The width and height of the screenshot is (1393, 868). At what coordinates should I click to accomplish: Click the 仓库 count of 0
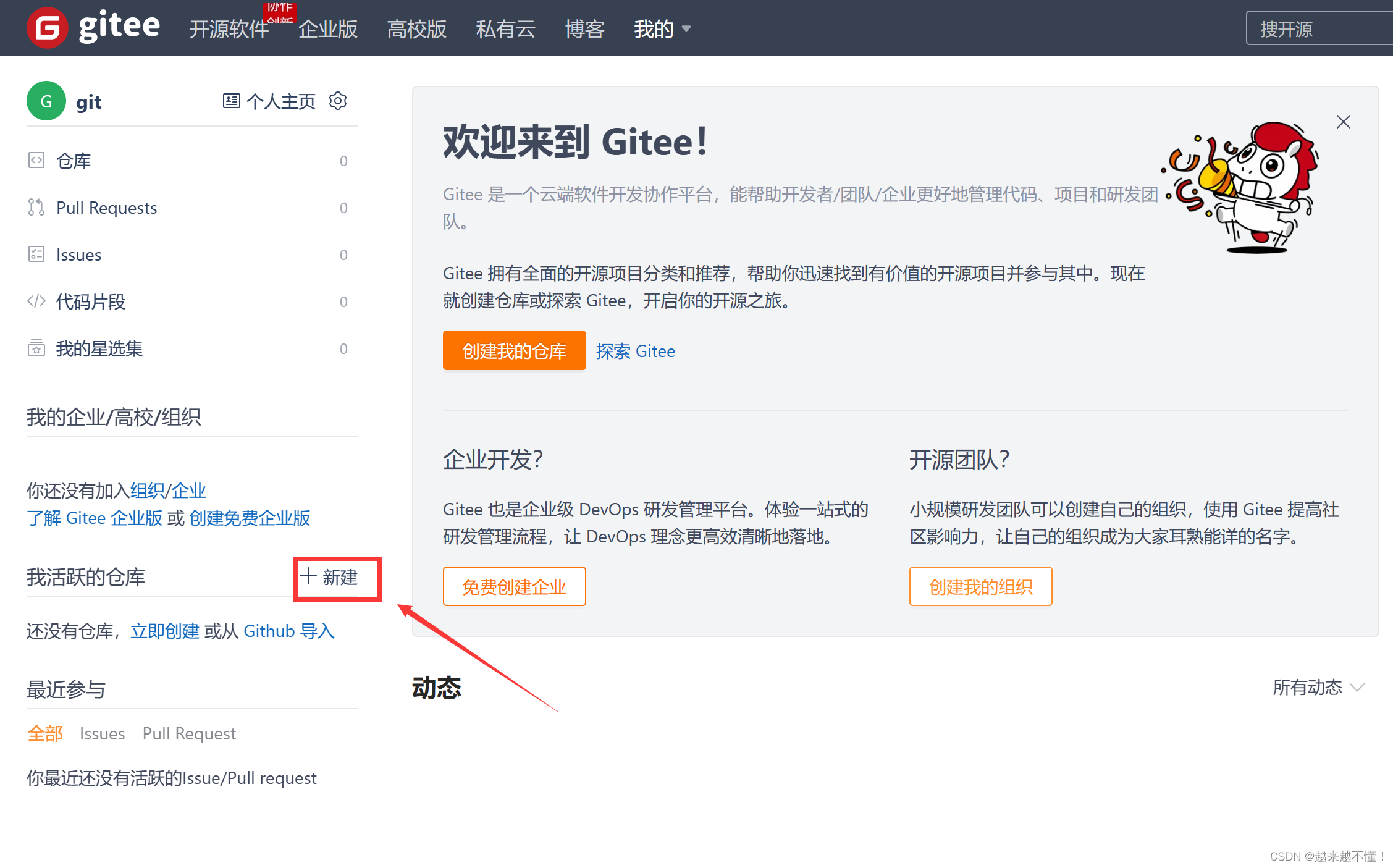(343, 161)
